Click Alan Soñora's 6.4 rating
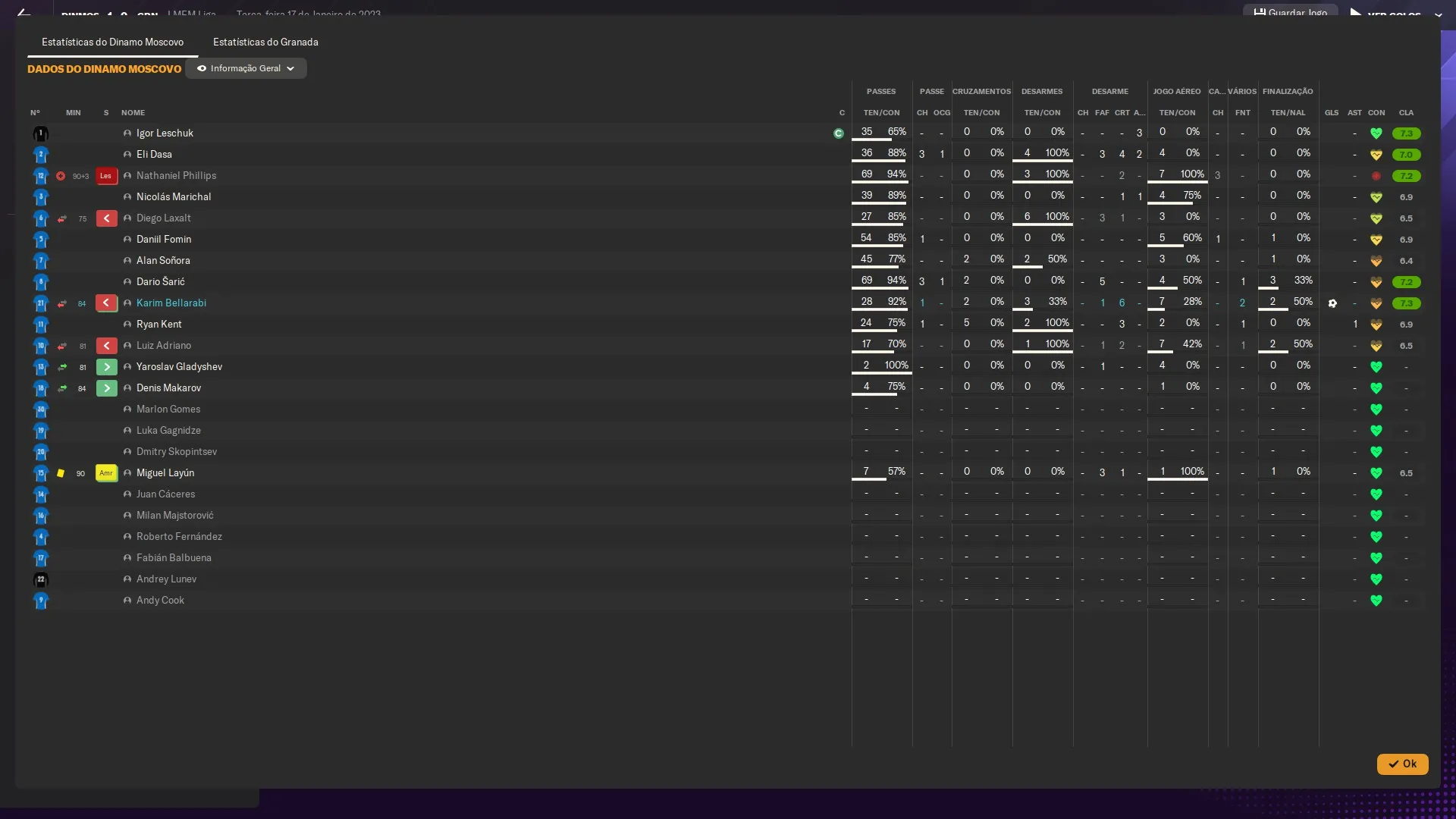 click(1406, 261)
